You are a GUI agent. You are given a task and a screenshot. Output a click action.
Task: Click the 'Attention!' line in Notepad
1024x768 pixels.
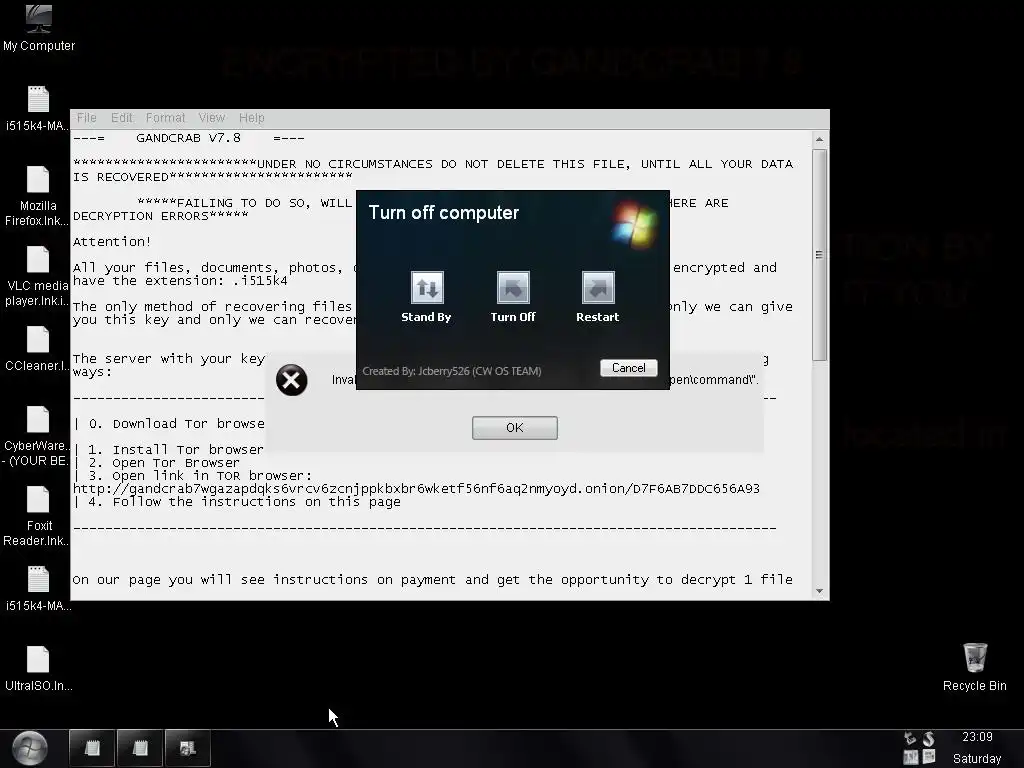coord(112,242)
